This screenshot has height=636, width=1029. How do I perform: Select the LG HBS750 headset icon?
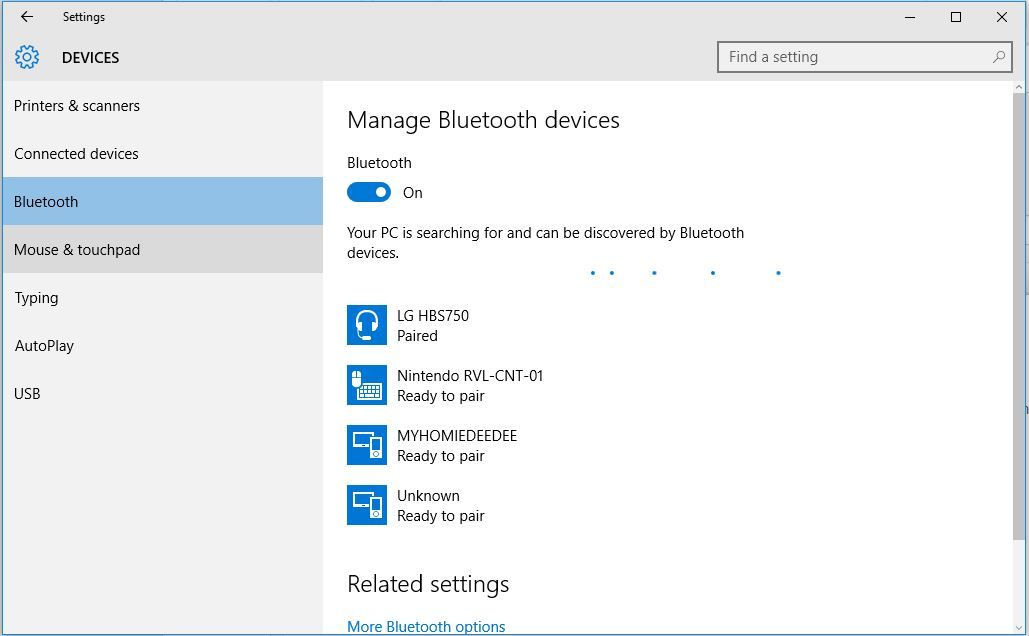pos(366,325)
